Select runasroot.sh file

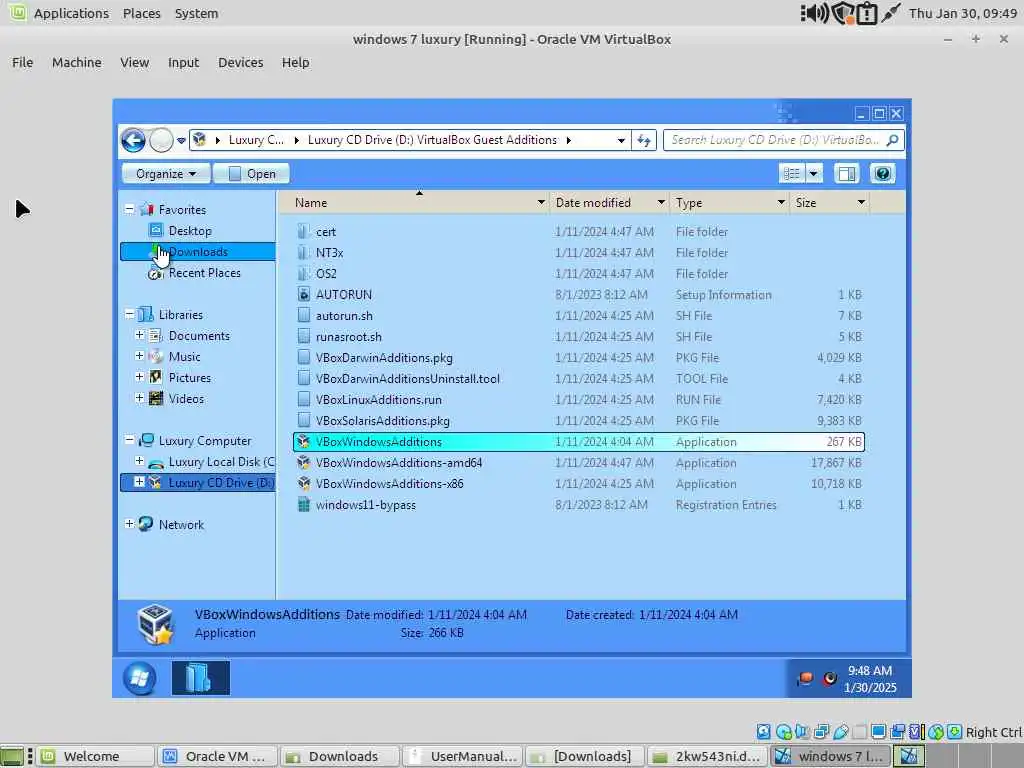[349, 336]
